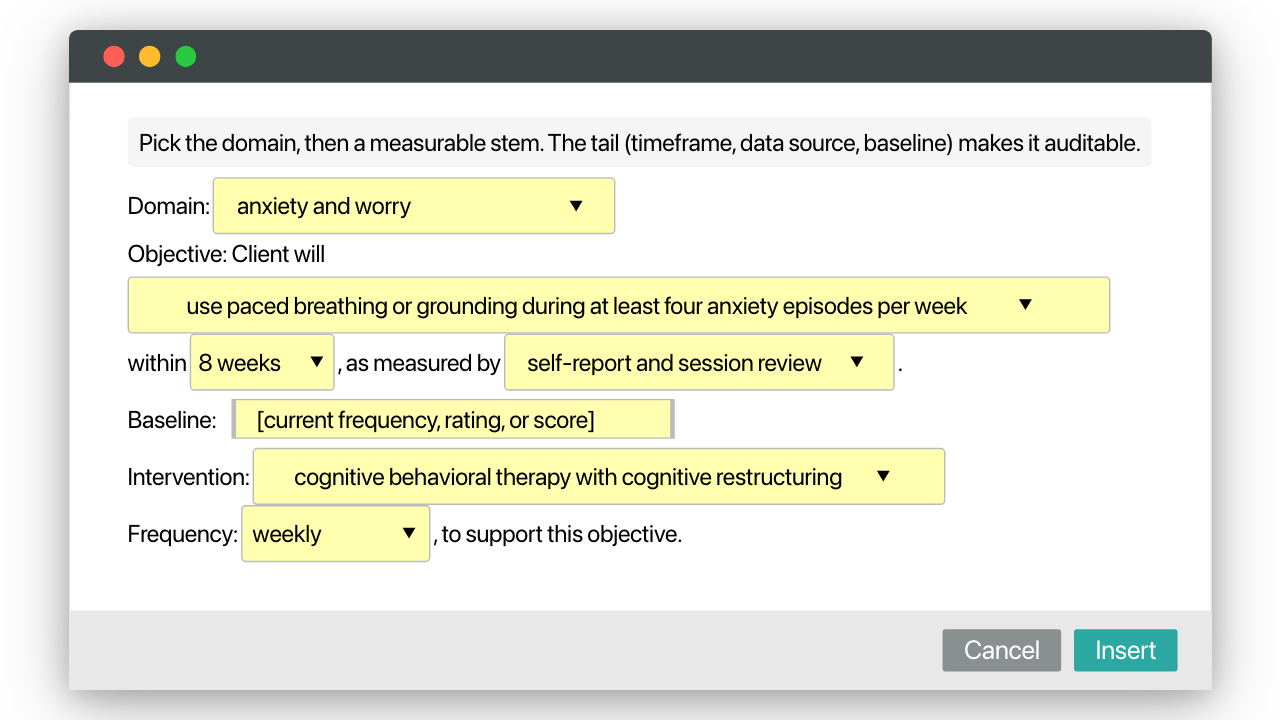Click the arrow icon on the objective stem field
The width and height of the screenshot is (1280, 720).
pos(1025,305)
